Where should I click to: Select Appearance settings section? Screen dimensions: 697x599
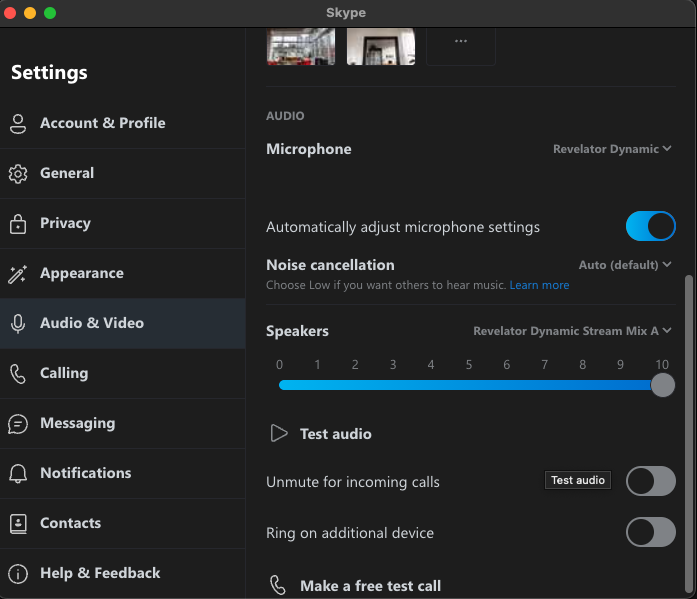[x=123, y=273]
